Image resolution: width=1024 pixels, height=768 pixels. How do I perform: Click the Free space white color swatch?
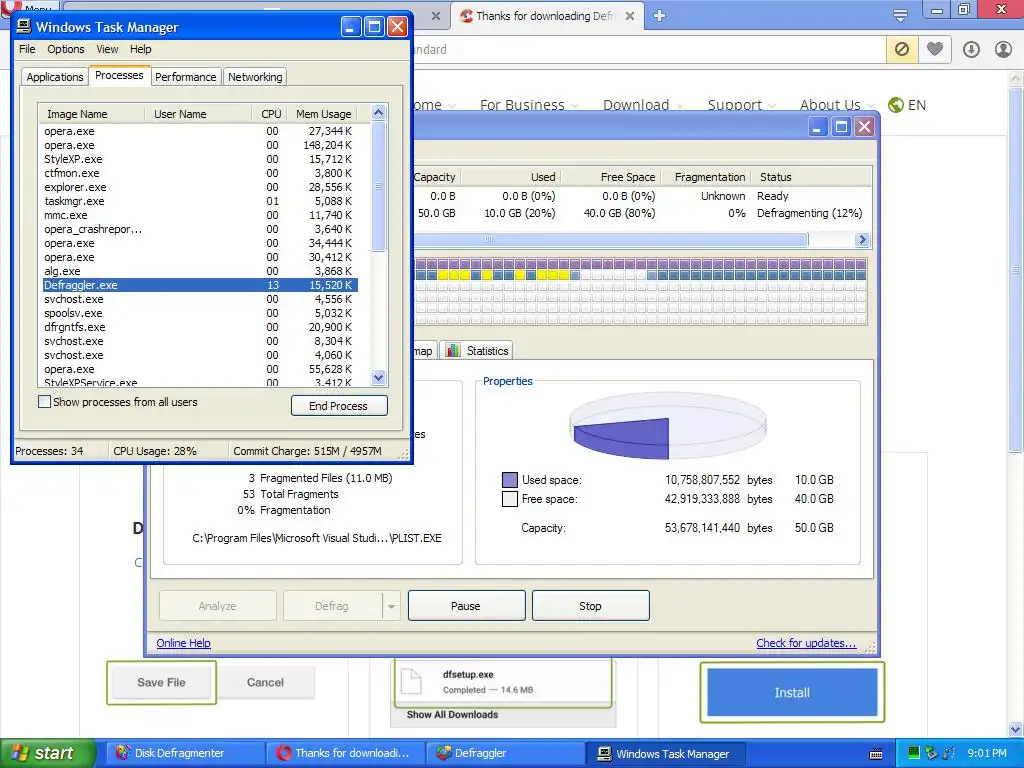coord(509,499)
